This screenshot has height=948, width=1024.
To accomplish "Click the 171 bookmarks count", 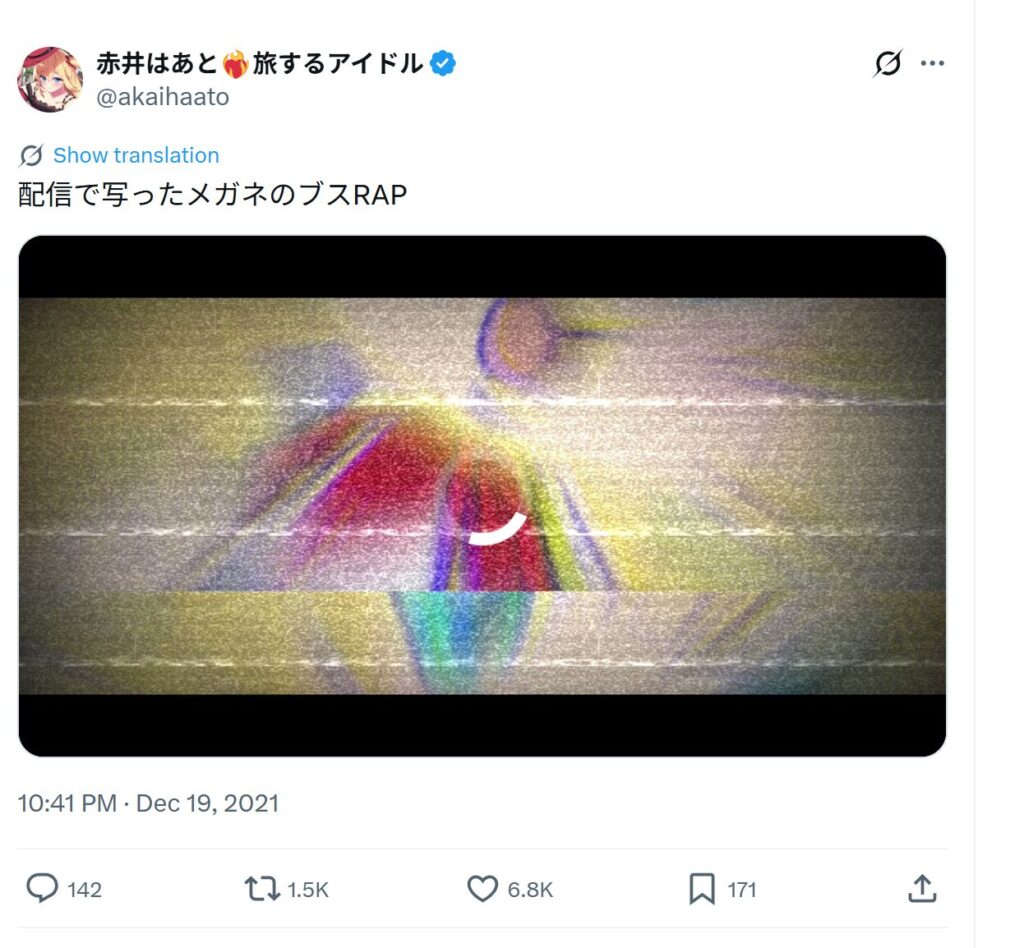I will 742,890.
